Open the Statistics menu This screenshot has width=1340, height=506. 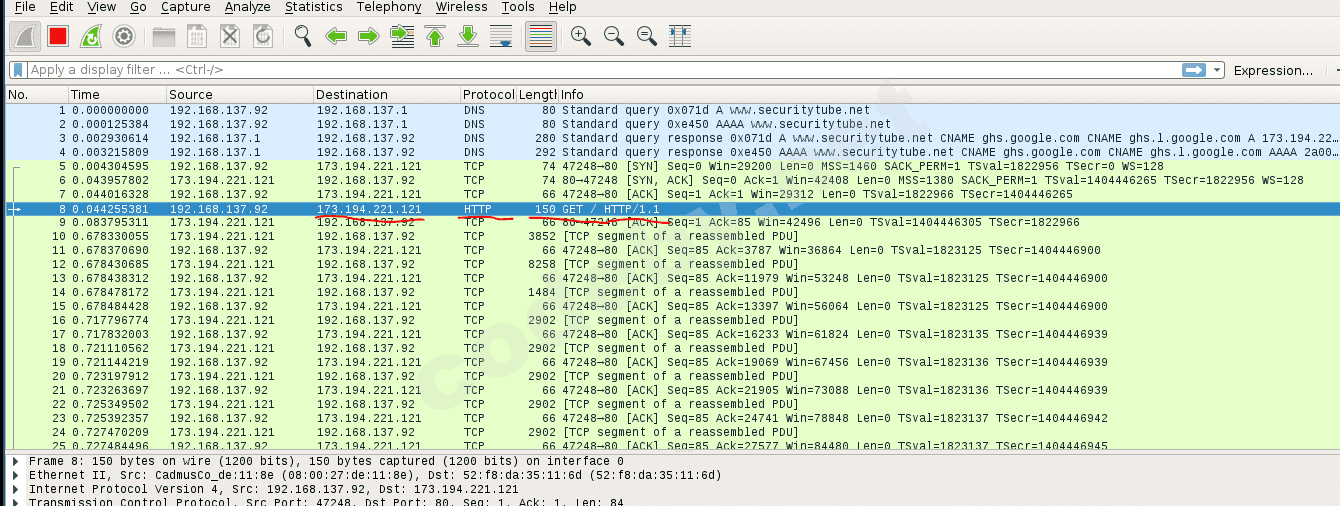[313, 7]
